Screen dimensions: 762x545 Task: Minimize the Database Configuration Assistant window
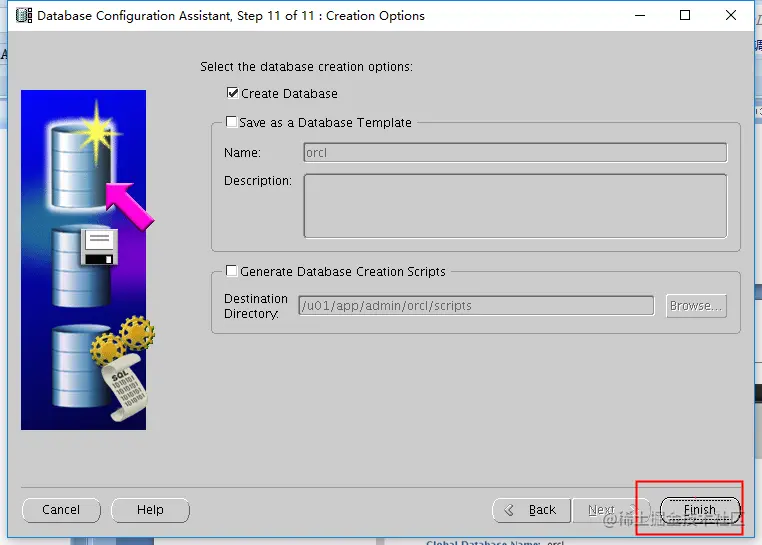(640, 16)
